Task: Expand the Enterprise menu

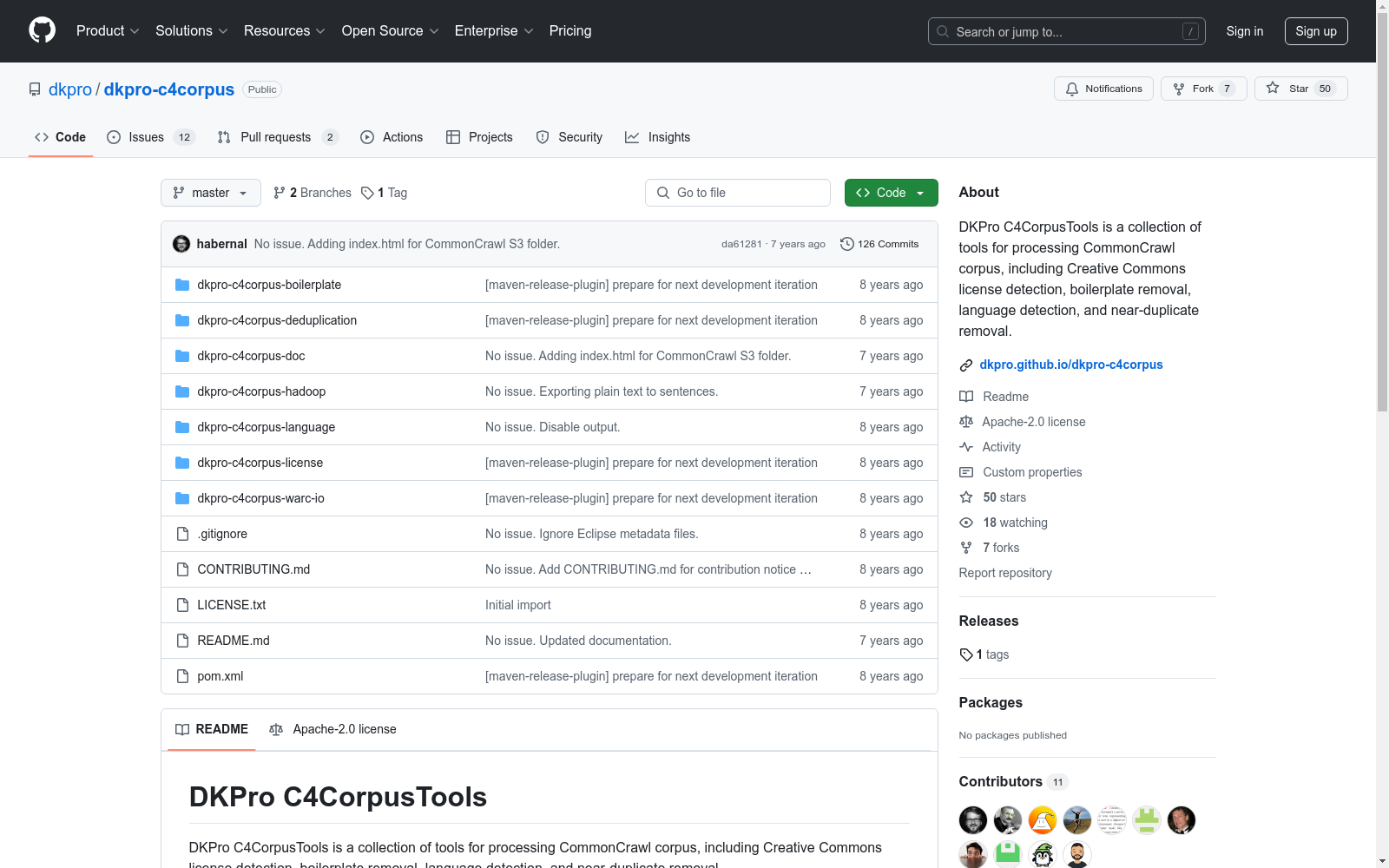Action: [x=494, y=30]
